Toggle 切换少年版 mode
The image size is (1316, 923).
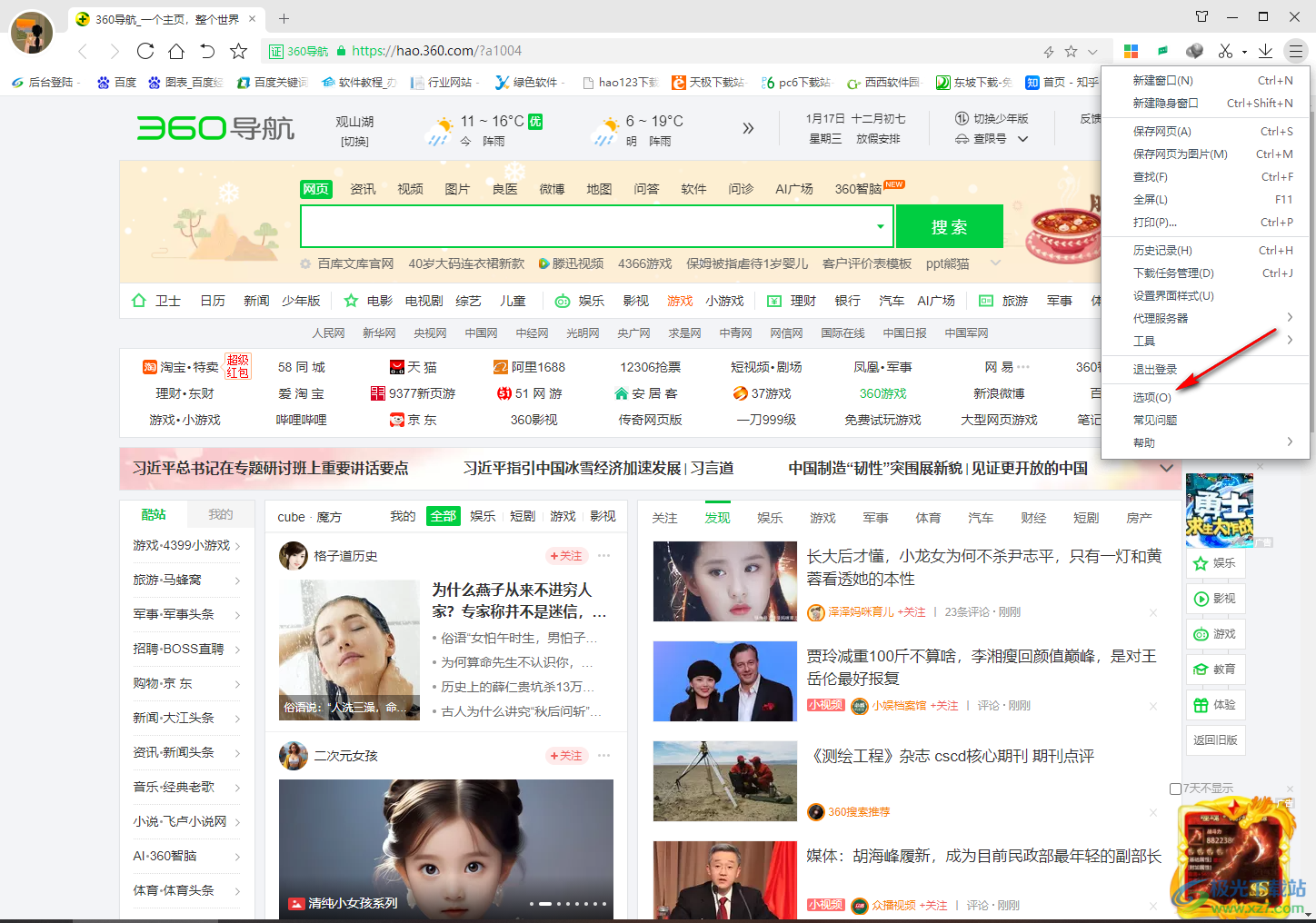992,119
